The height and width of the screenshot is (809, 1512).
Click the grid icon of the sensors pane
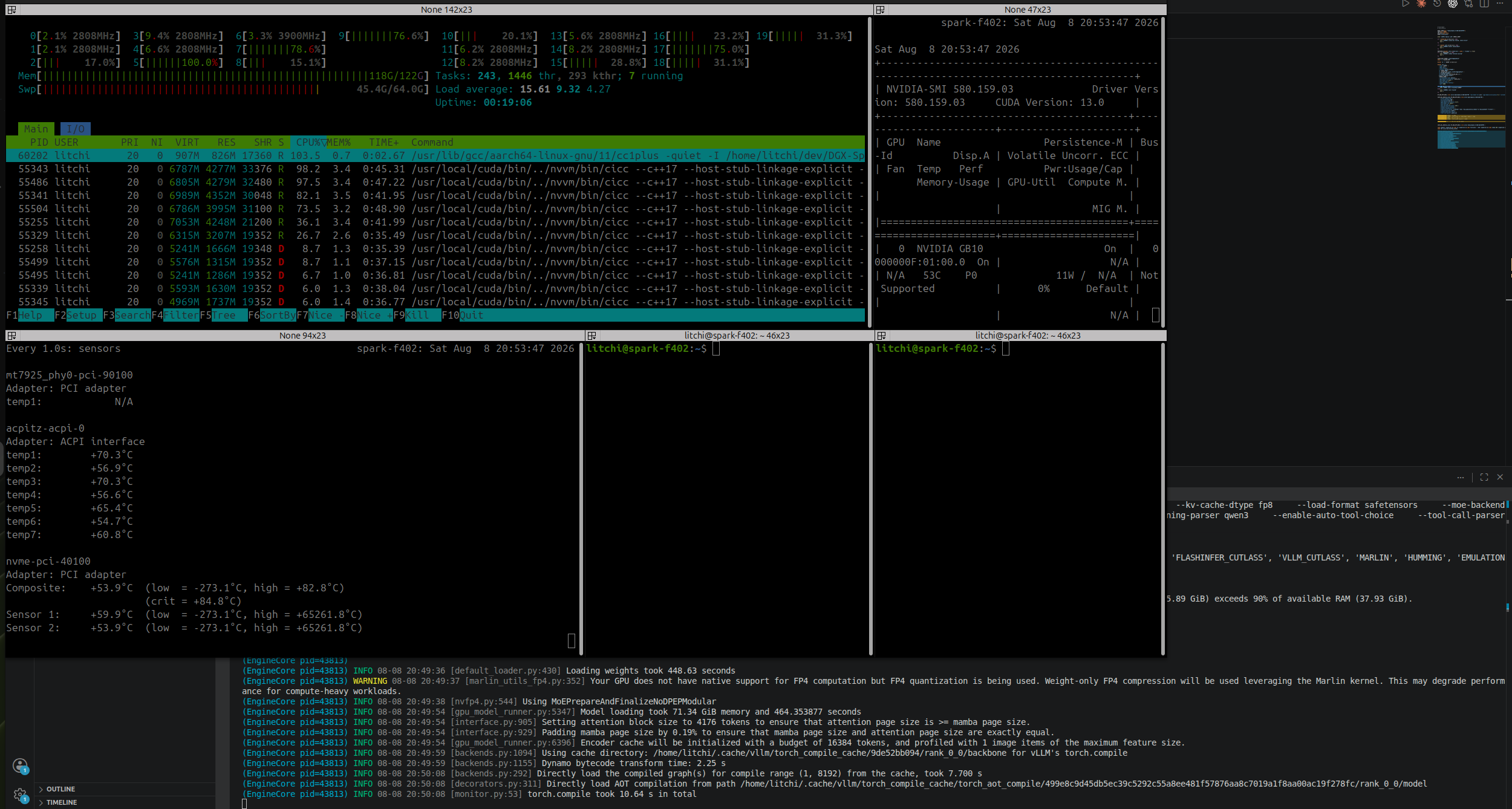tap(11, 336)
